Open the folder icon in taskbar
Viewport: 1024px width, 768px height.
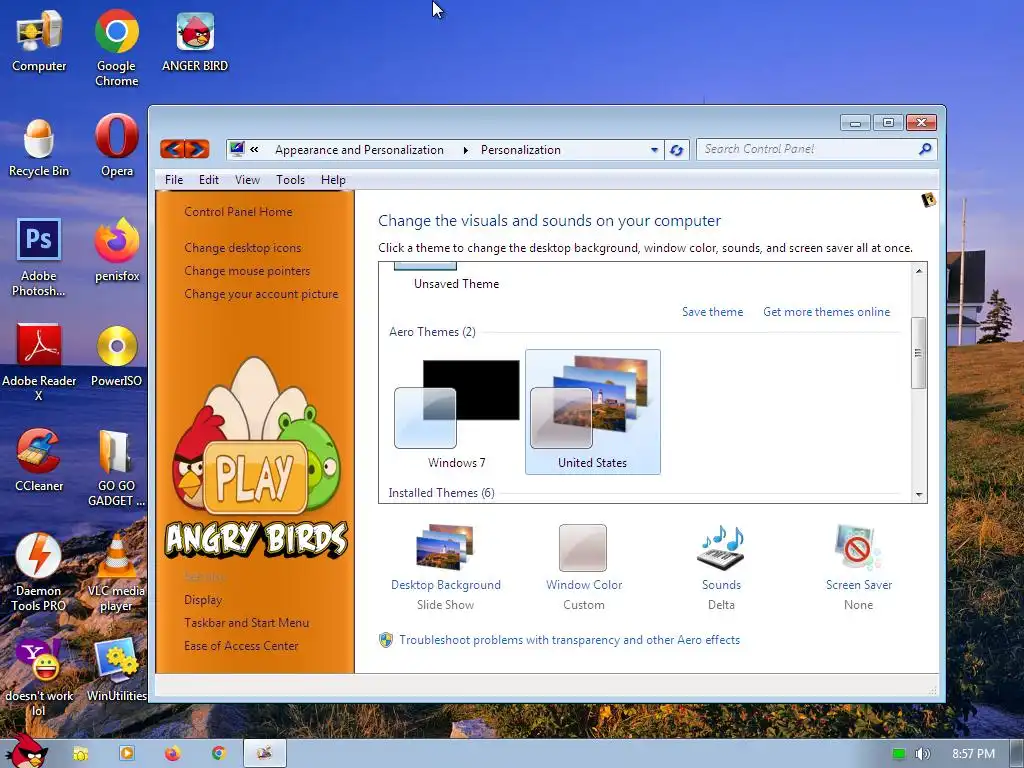tap(81, 754)
